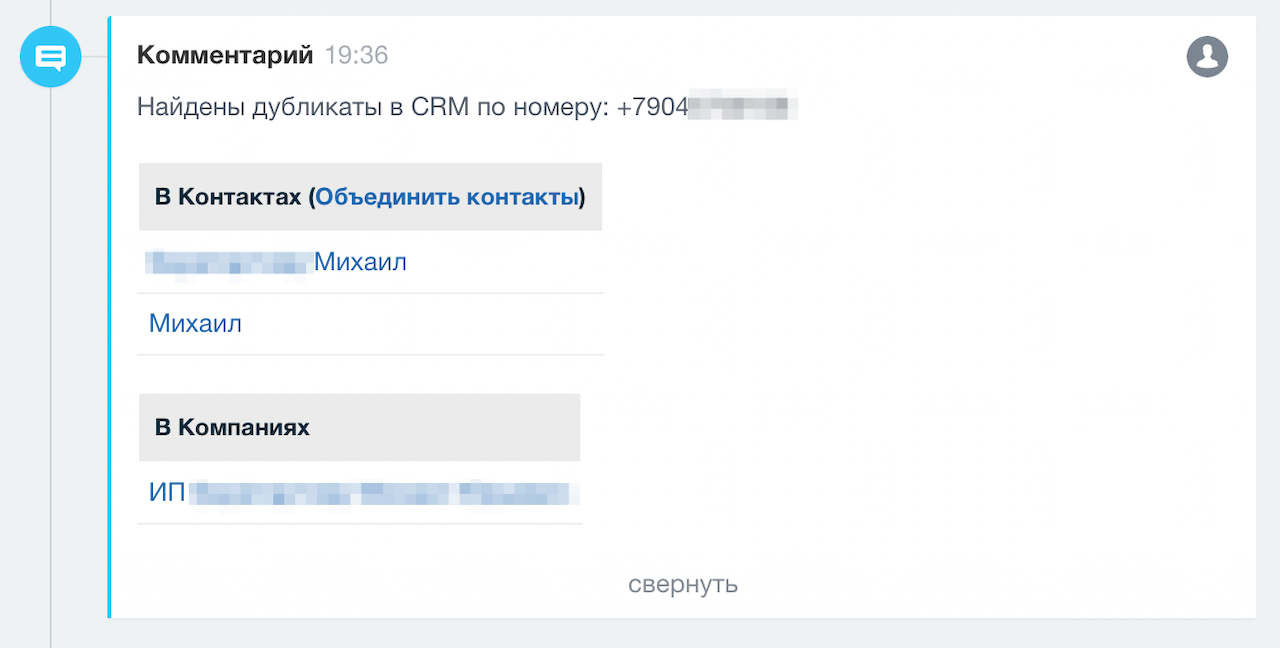This screenshot has height=648, width=1280.
Task: Select the phone number starting with +7904
Action: [706, 107]
